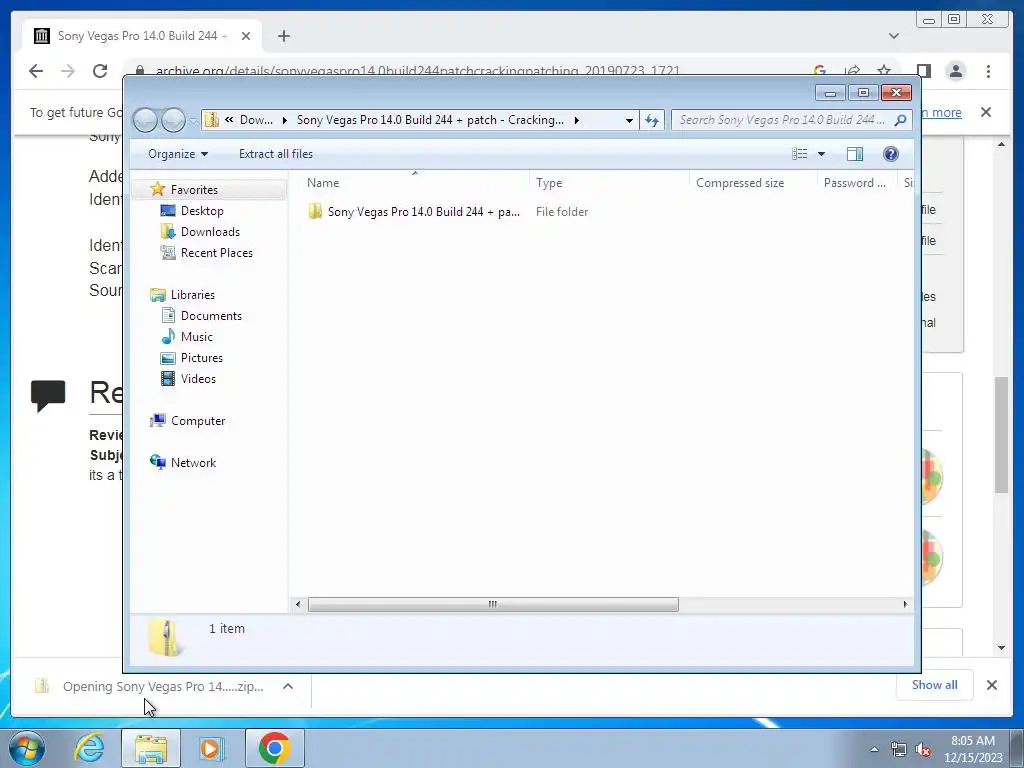Open Documents library
This screenshot has width=1024, height=768.
pyautogui.click(x=211, y=315)
